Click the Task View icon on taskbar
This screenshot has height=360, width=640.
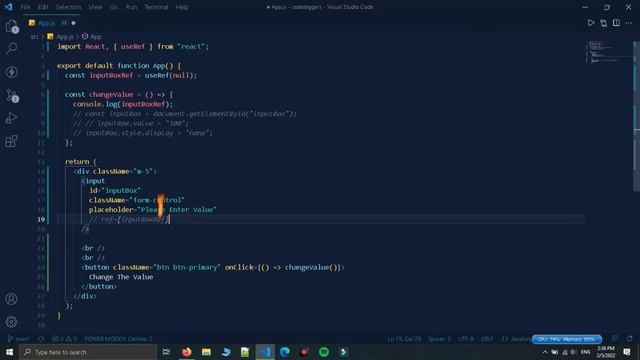pyautogui.click(x=166, y=352)
